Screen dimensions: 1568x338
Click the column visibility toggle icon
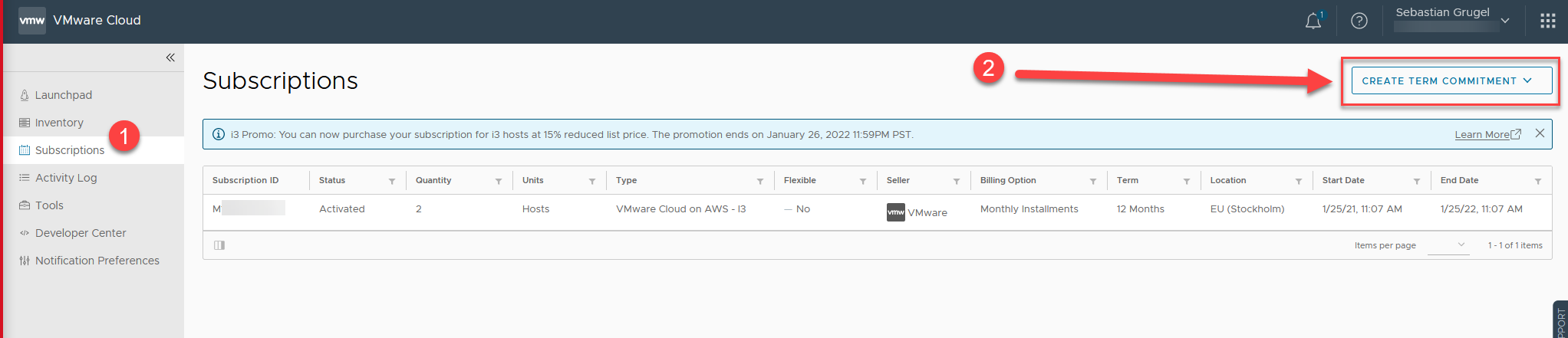219,245
